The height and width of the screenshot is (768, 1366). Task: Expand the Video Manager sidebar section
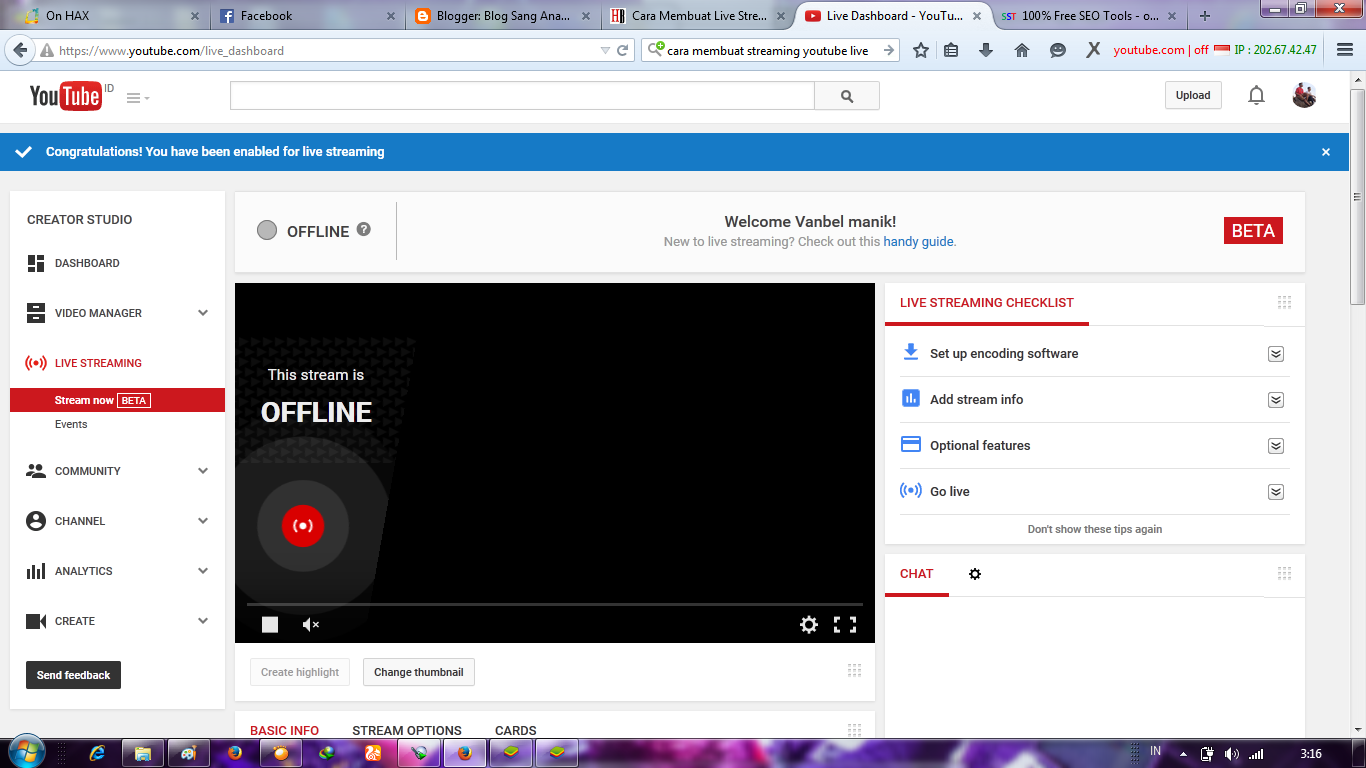[x=203, y=313]
